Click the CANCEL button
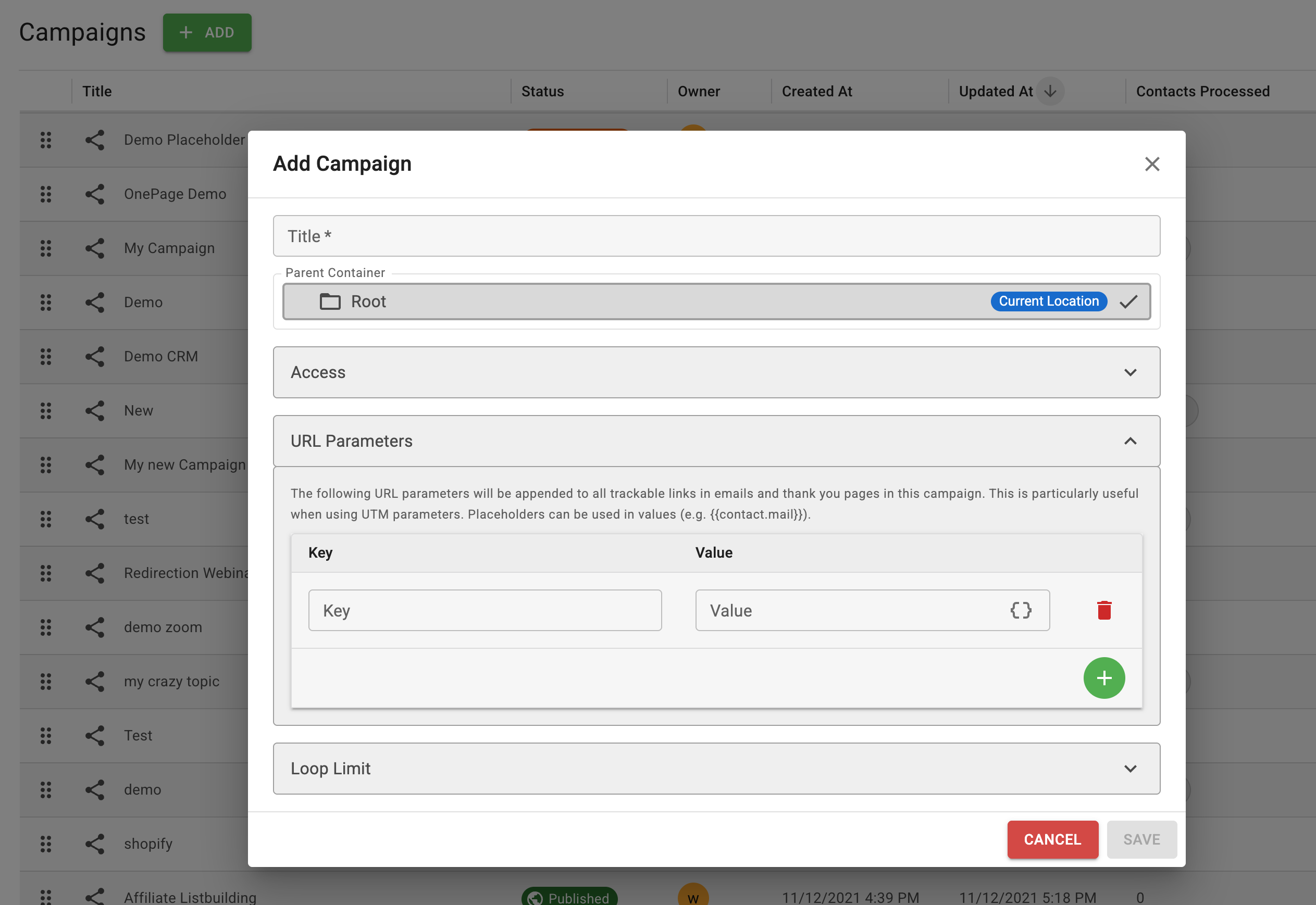 1052,839
